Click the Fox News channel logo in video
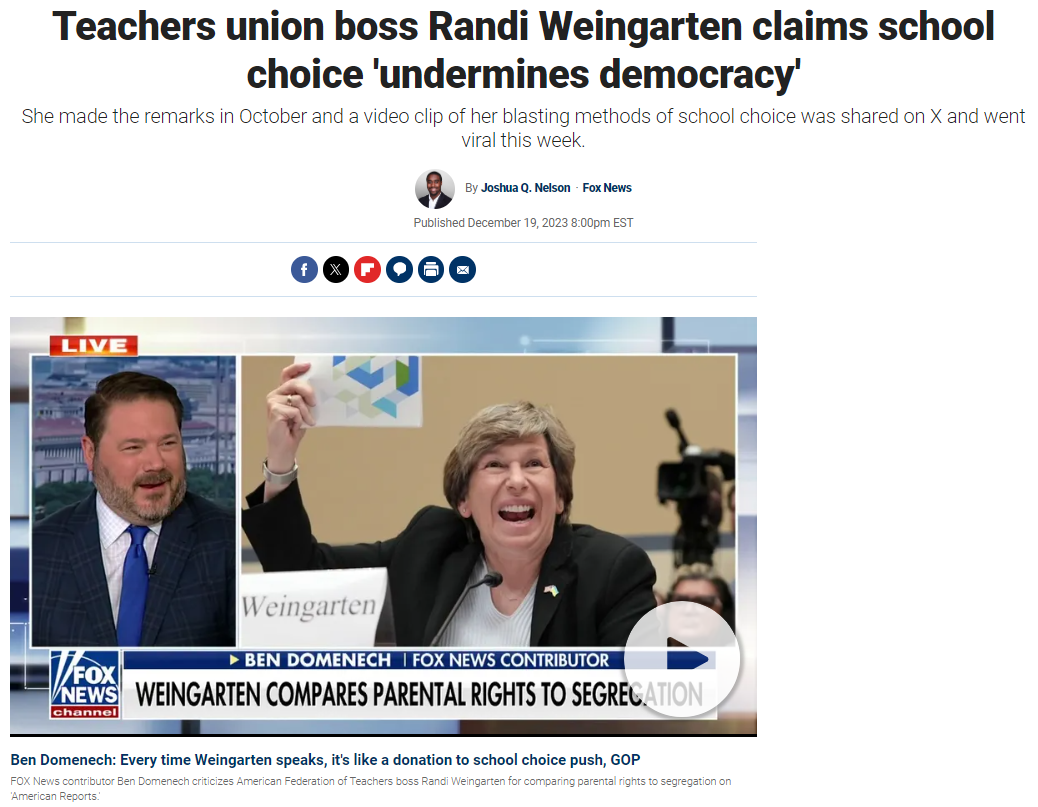The height and width of the screenshot is (807, 1038). click(85, 685)
